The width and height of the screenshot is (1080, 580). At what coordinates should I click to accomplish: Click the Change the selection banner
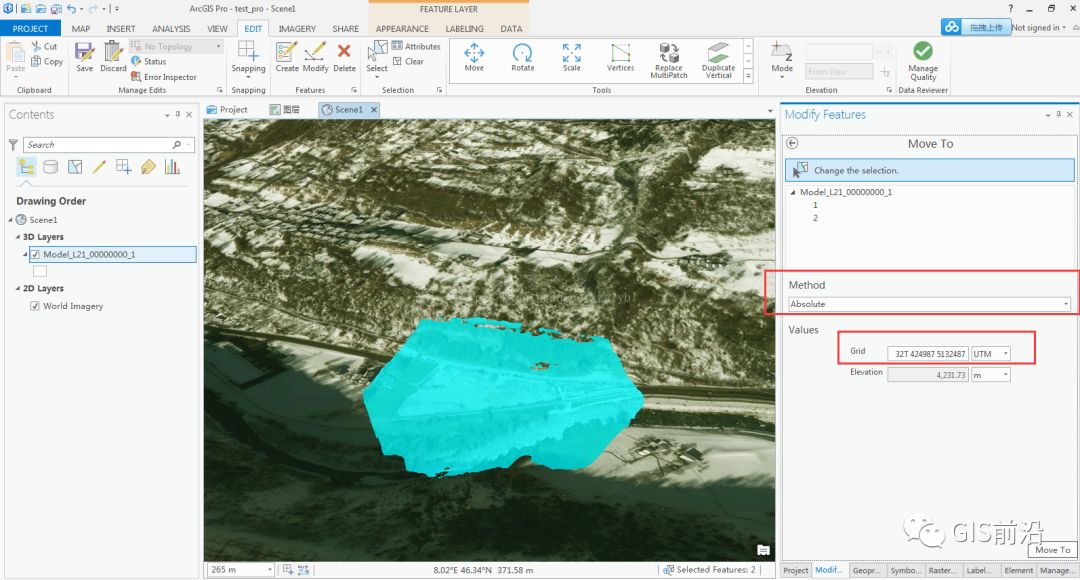(x=930, y=170)
